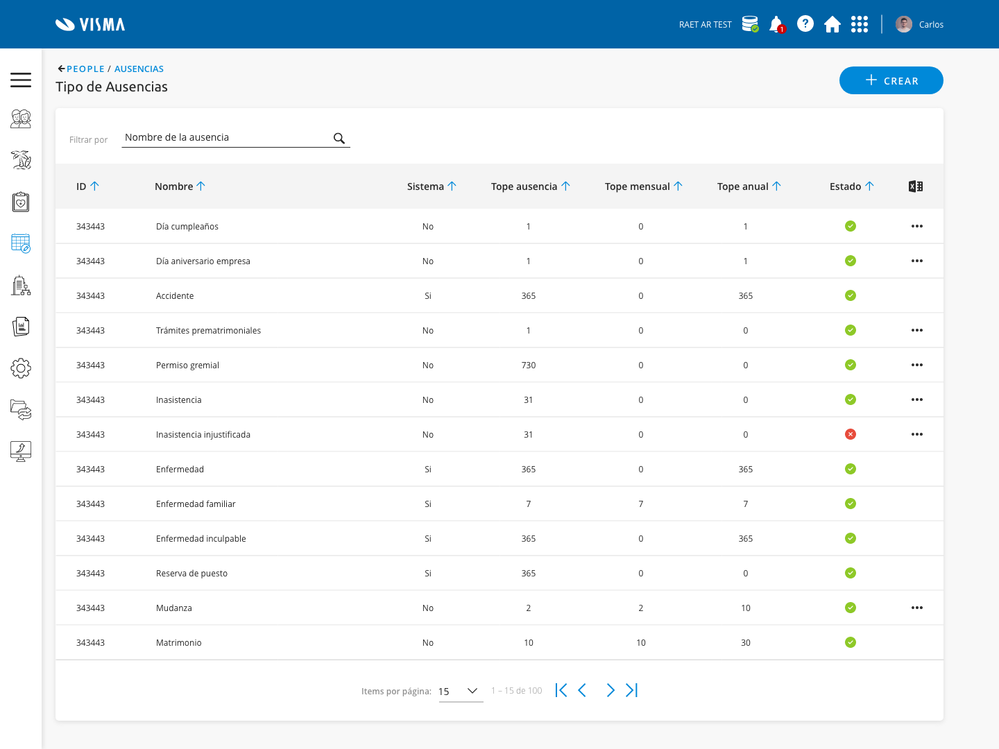
Task: Select the 'Permiso gremial' row name
Action: (x=187, y=366)
